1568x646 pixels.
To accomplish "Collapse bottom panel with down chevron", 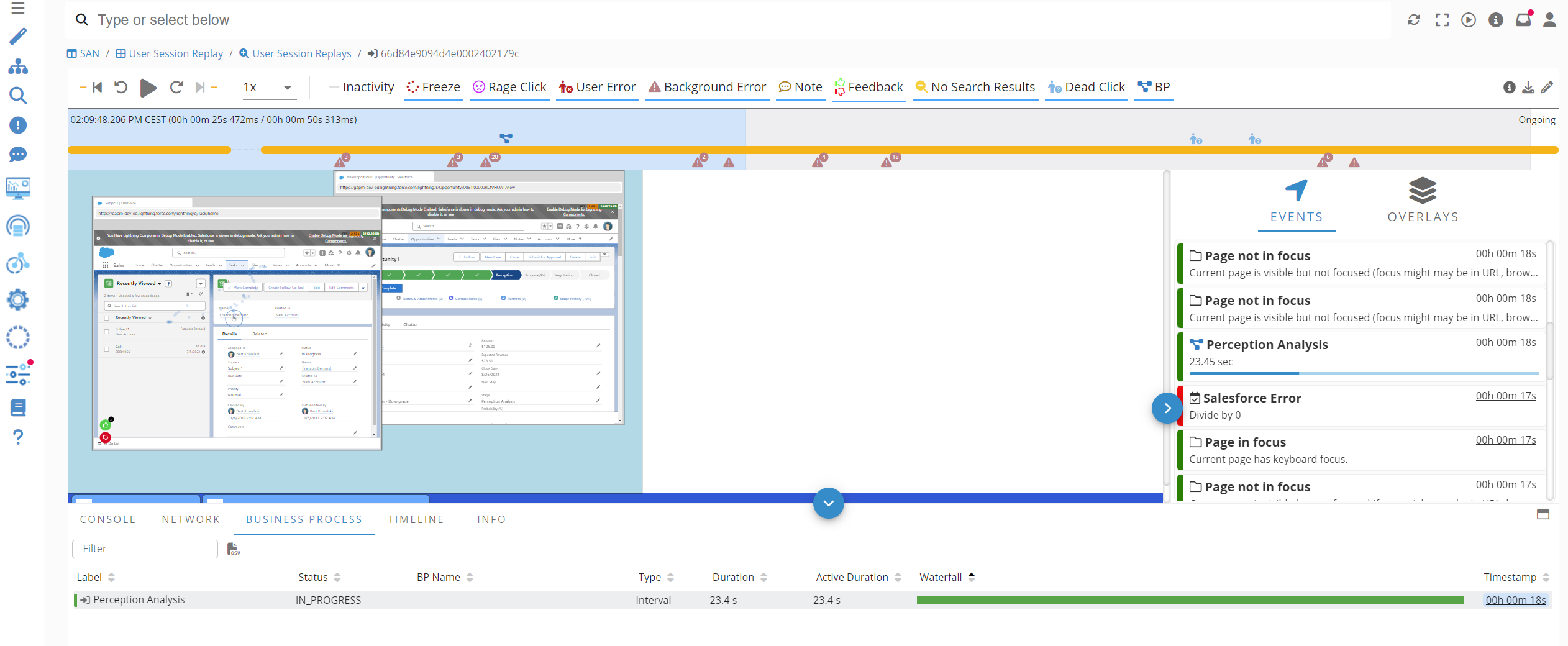I will [828, 503].
